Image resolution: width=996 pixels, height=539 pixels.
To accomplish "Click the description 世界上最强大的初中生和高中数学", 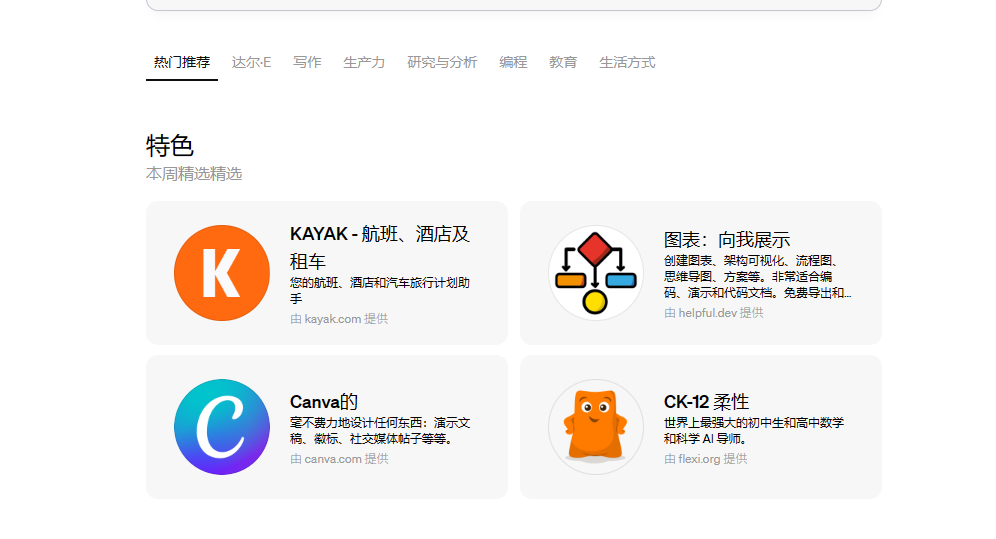I will (x=754, y=430).
